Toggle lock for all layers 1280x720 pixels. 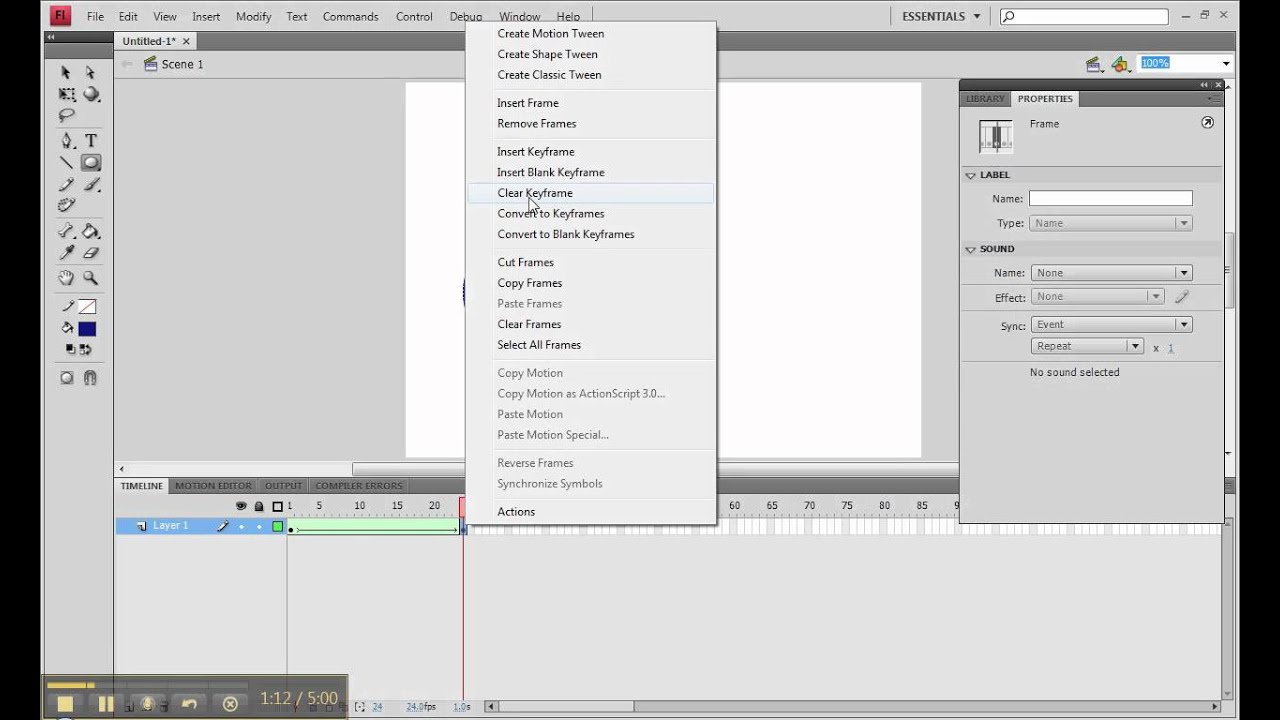point(259,506)
